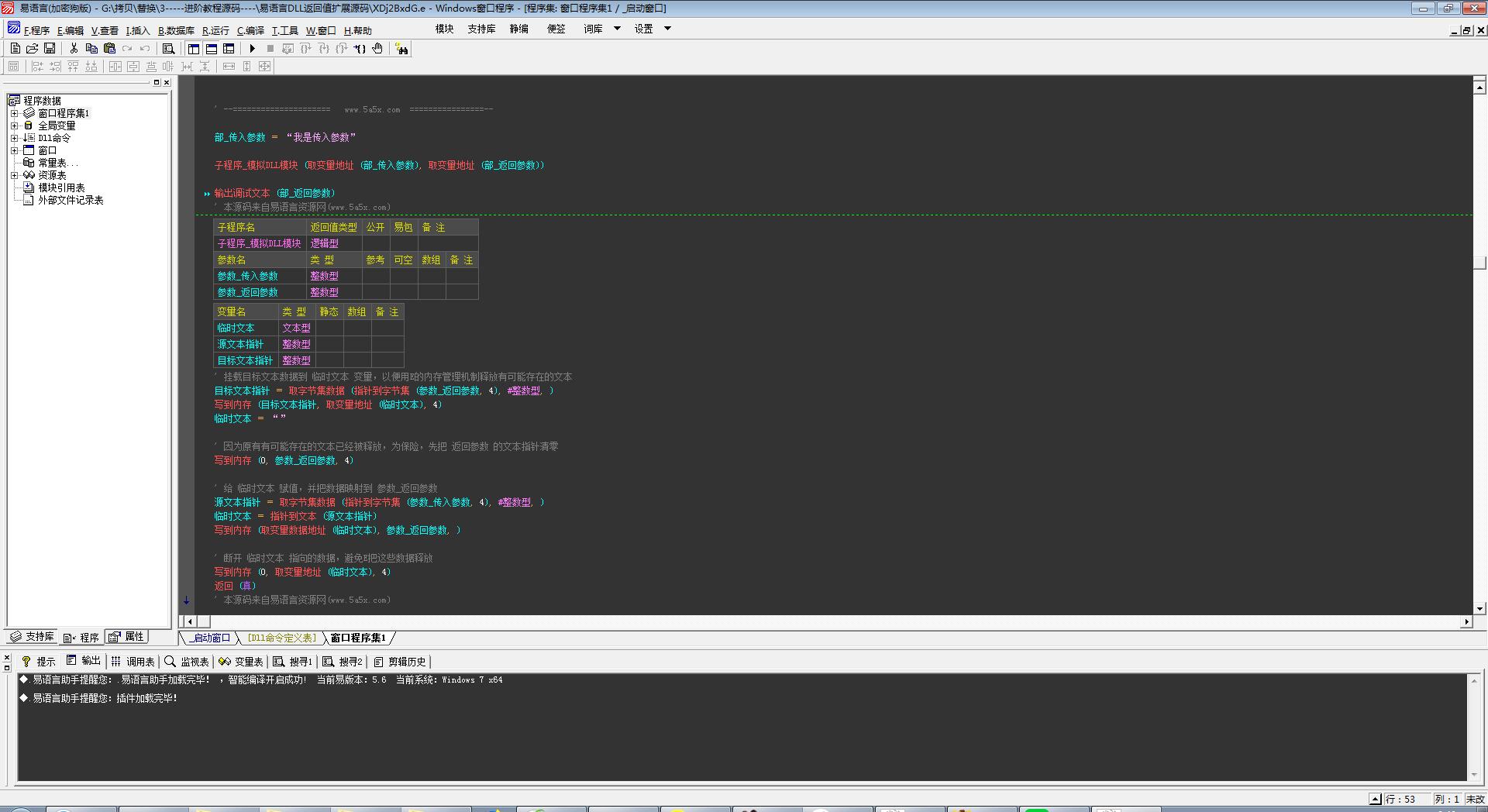1488x812 pixels.
Task: Switch to the 支持库 side panel tab
Action: (x=32, y=637)
